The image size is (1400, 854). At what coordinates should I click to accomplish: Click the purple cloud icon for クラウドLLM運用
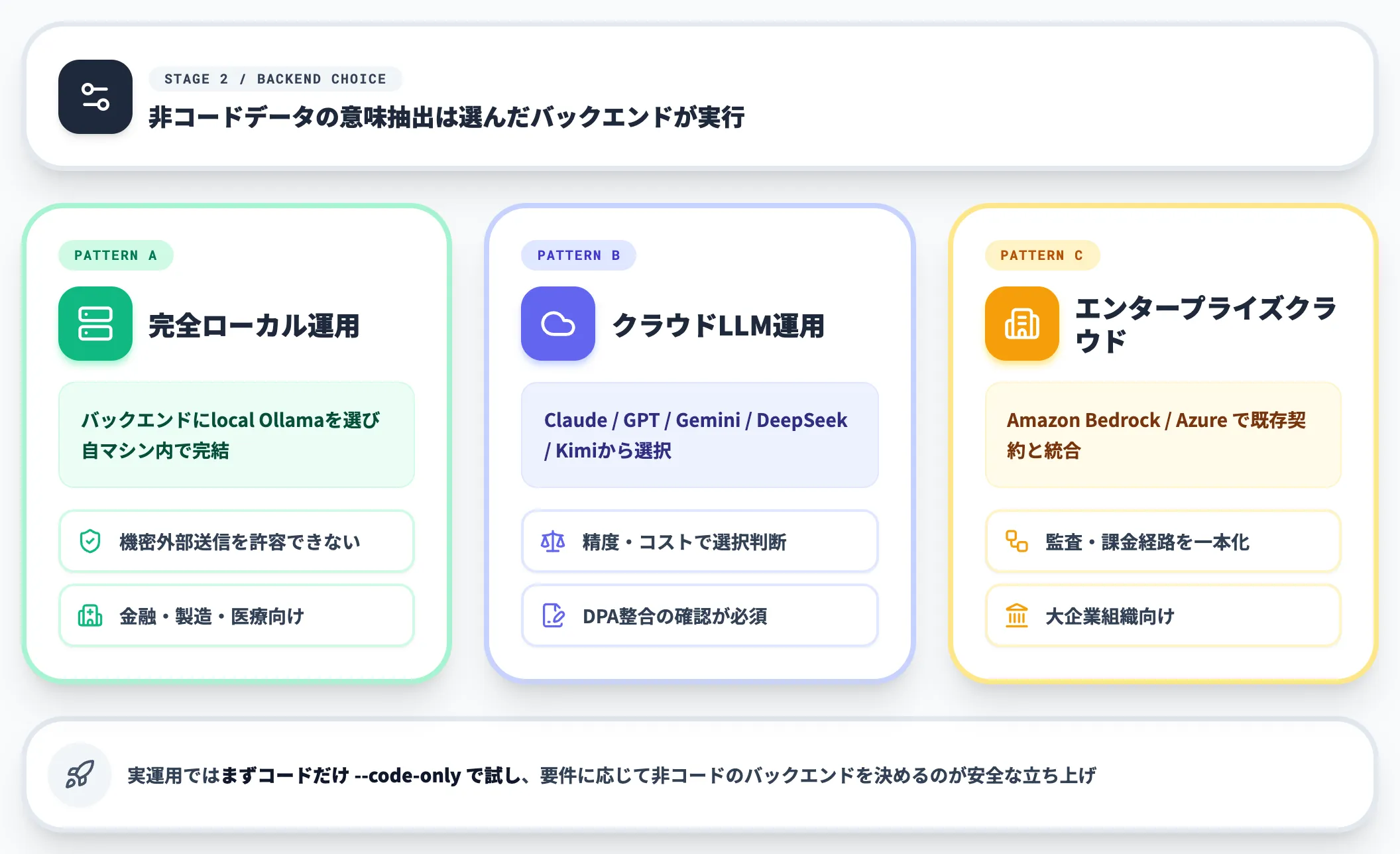point(558,324)
